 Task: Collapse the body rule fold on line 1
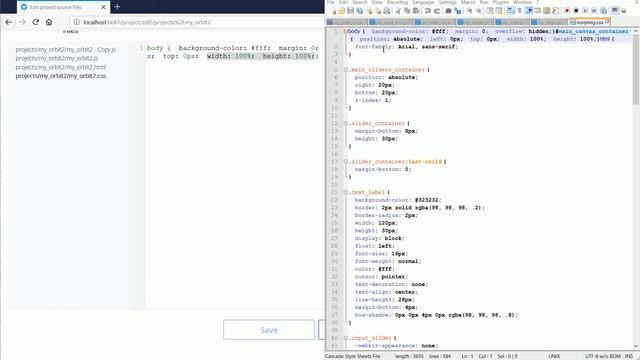click(x=346, y=31)
